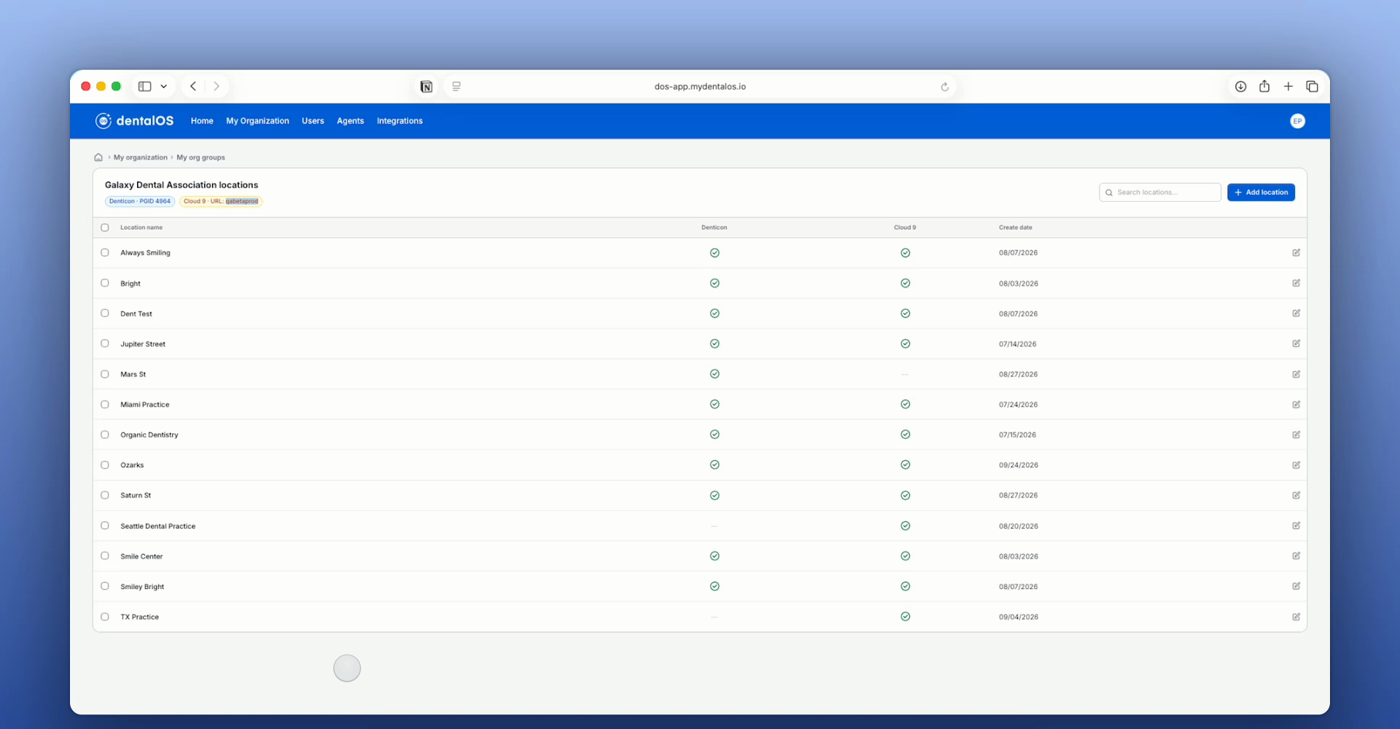
Task: Click the dentalOS logo
Action: tap(134, 121)
